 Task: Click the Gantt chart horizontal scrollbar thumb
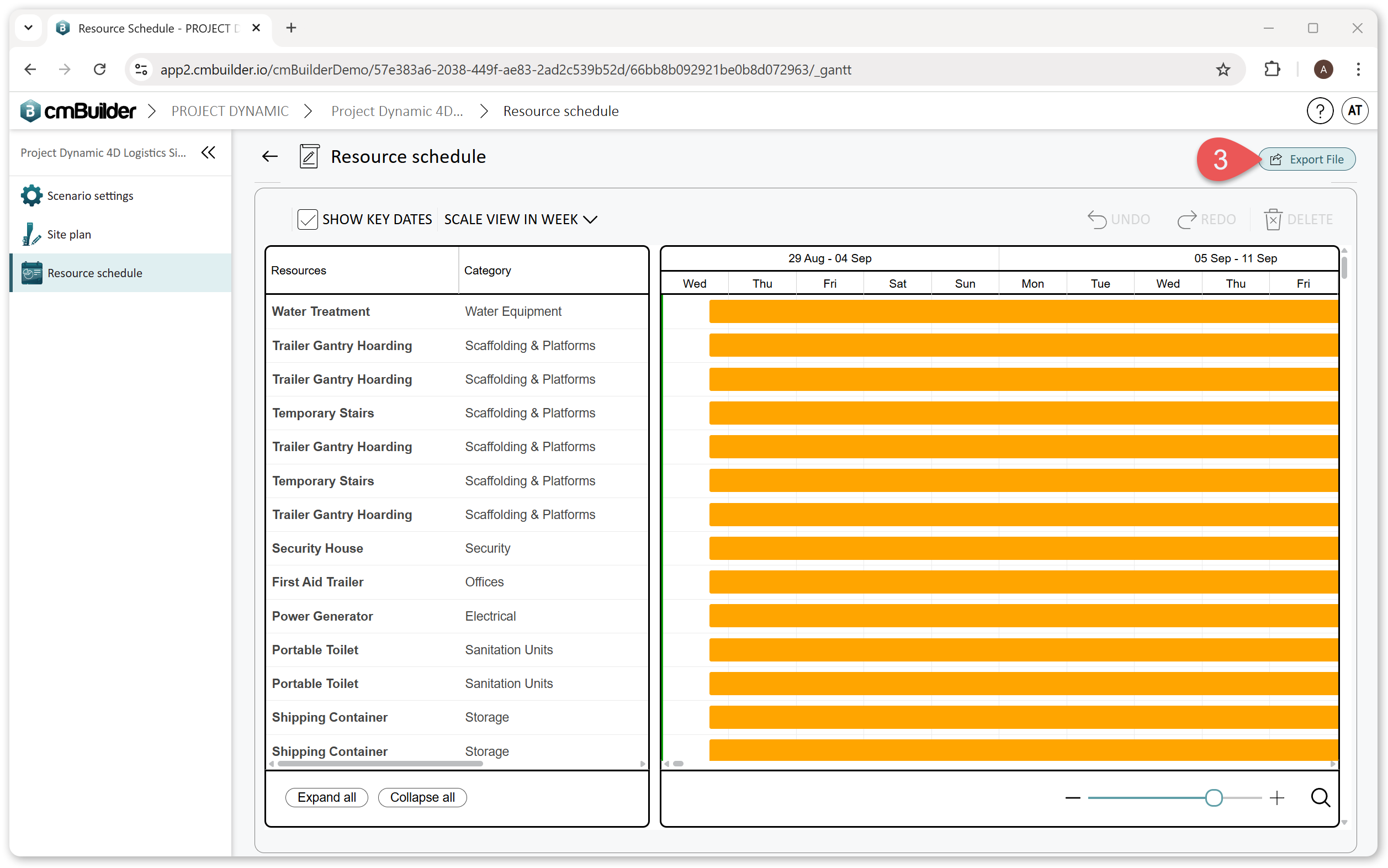point(678,764)
